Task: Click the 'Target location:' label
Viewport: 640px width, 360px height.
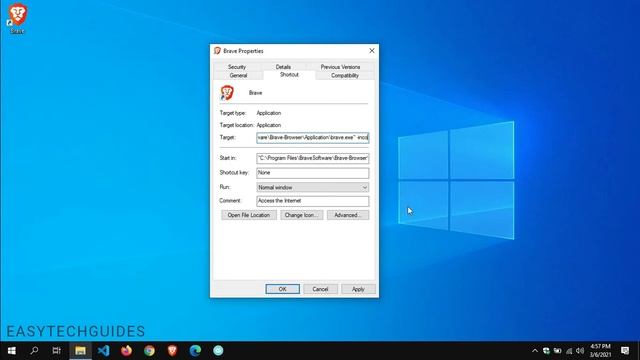Action: [x=237, y=125]
